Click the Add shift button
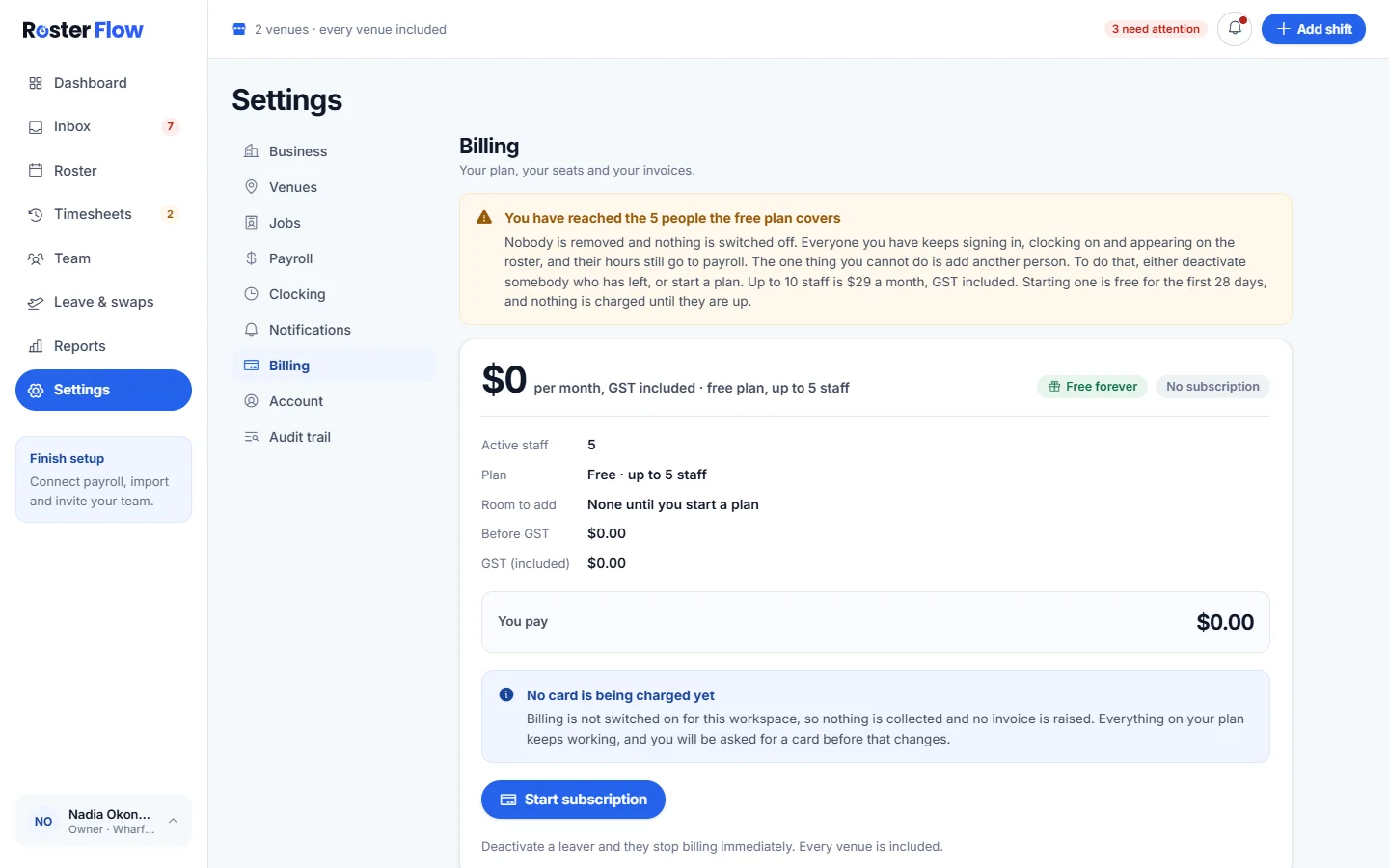Screen dimensions: 1389x868 point(1314,29)
